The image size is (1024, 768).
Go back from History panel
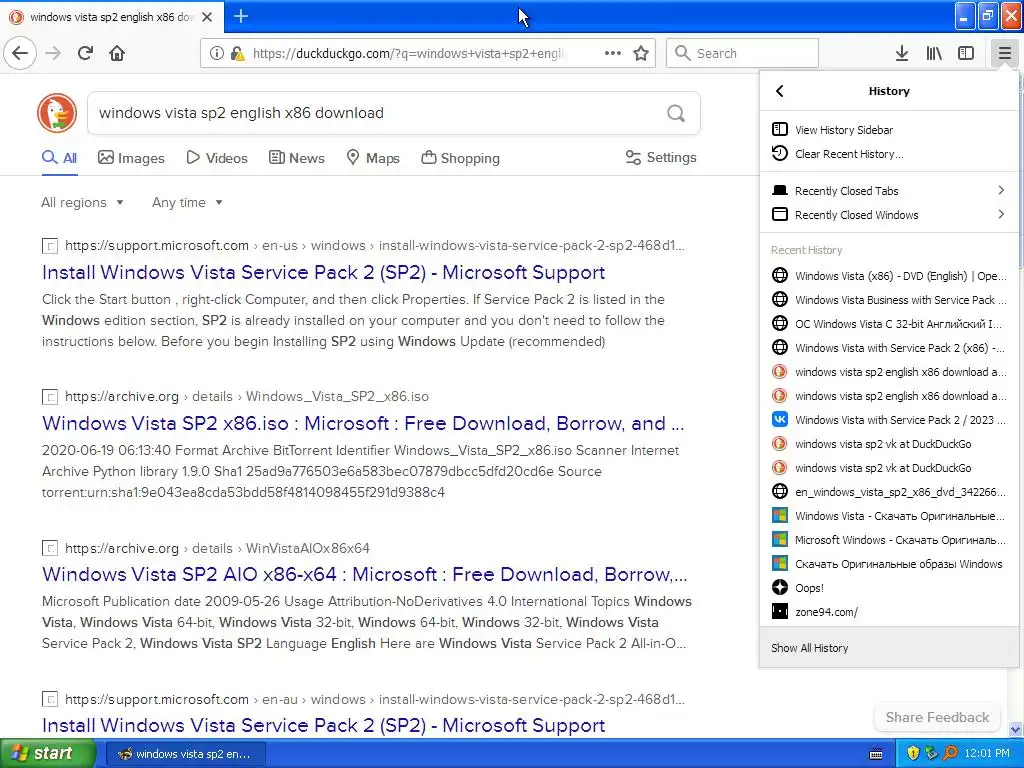780,91
